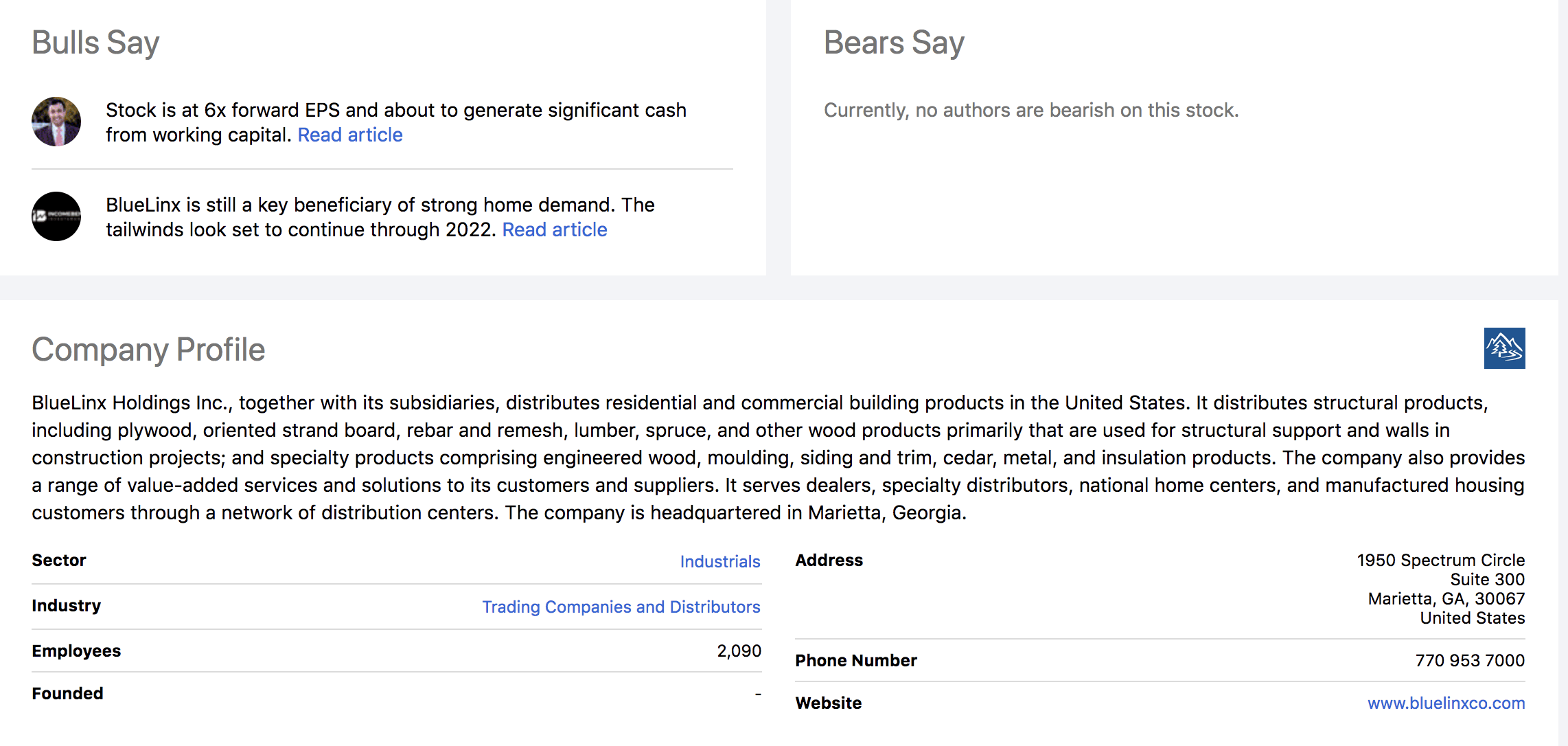The image size is (1568, 746).
Task: Click the Bulls Say heading
Action: (x=95, y=43)
